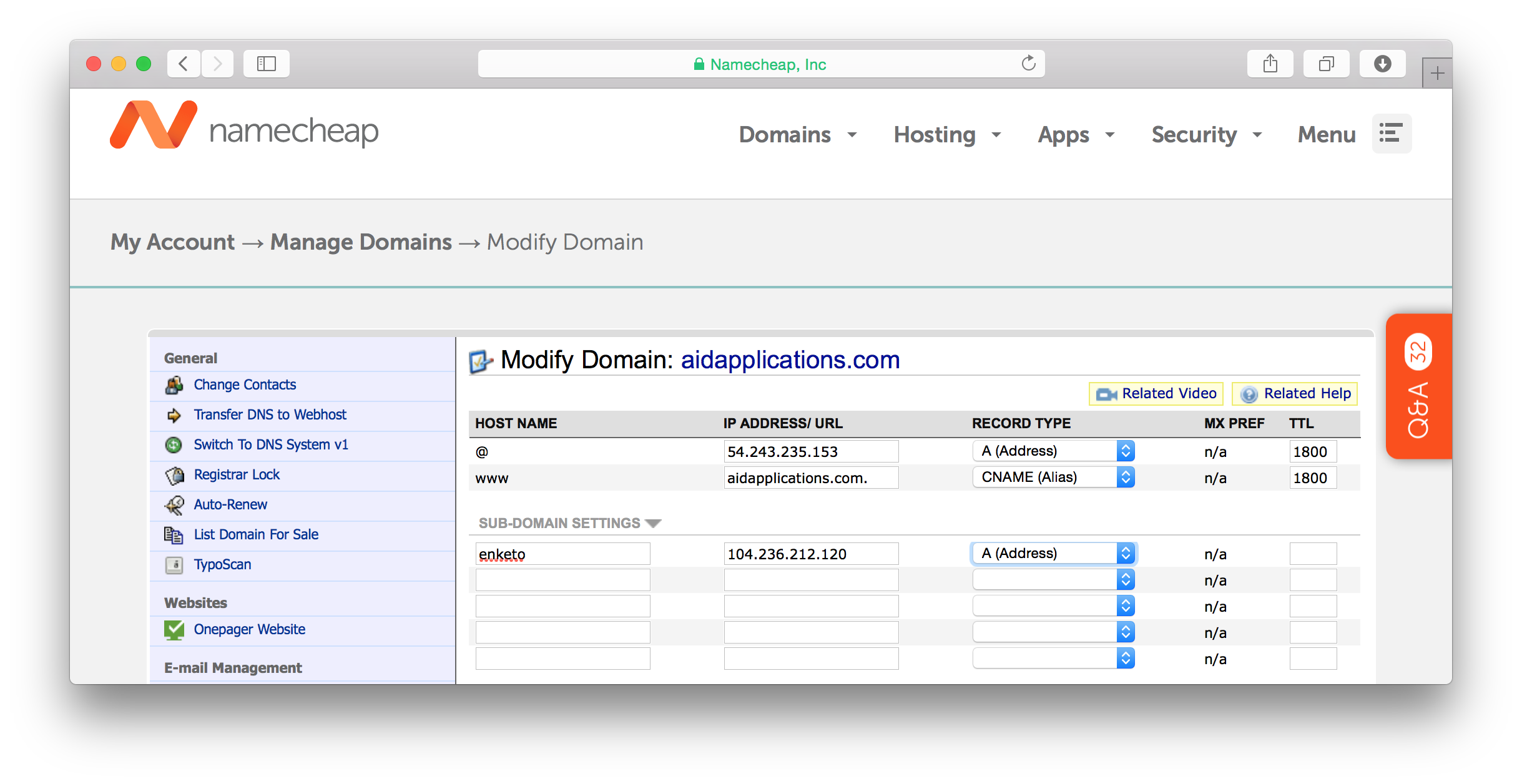Add a new tab with plus icon
1522x784 pixels.
point(1437,73)
